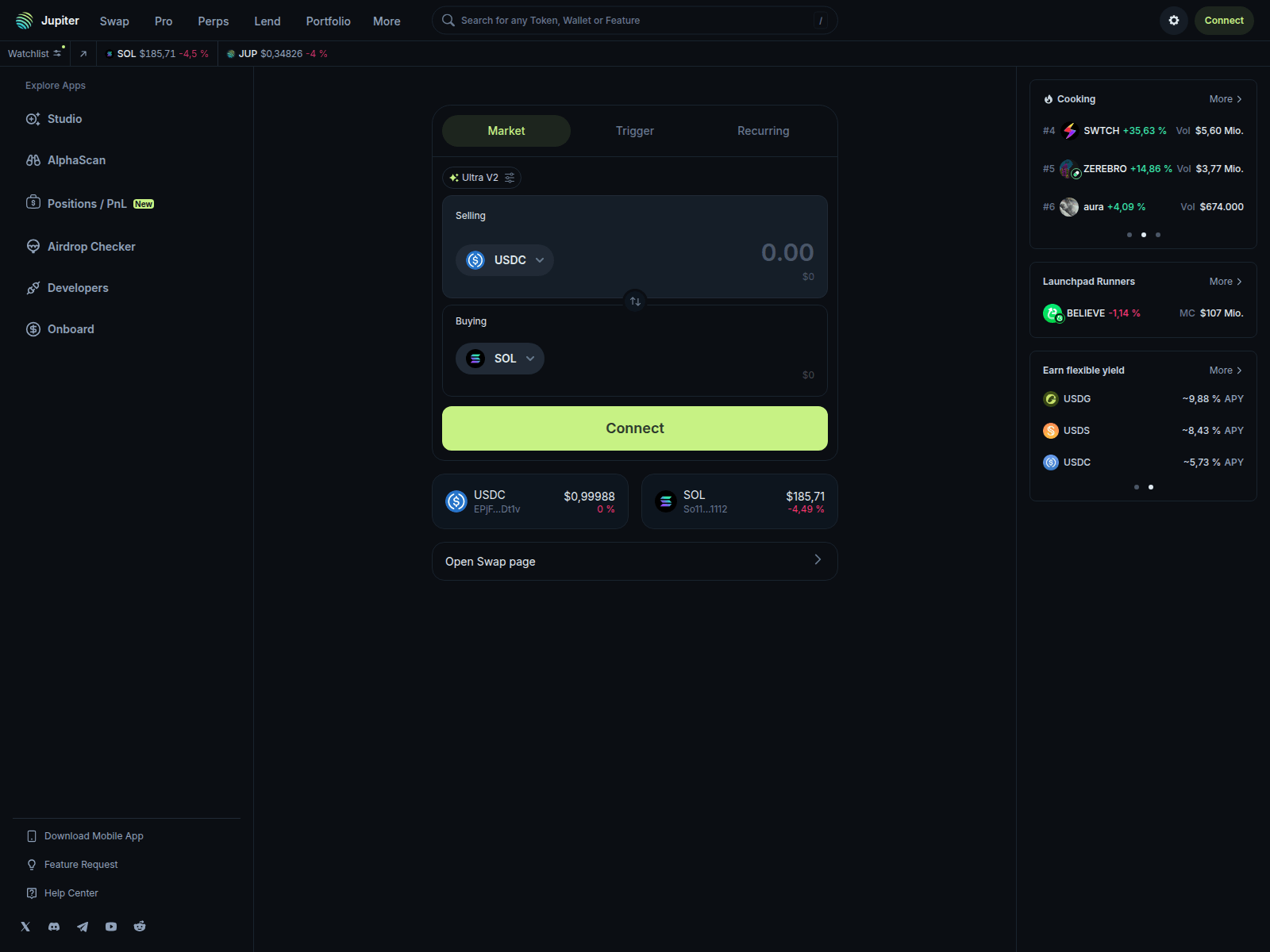The image size is (1270, 952).
Task: Click the Watchlist label
Action: tap(29, 54)
